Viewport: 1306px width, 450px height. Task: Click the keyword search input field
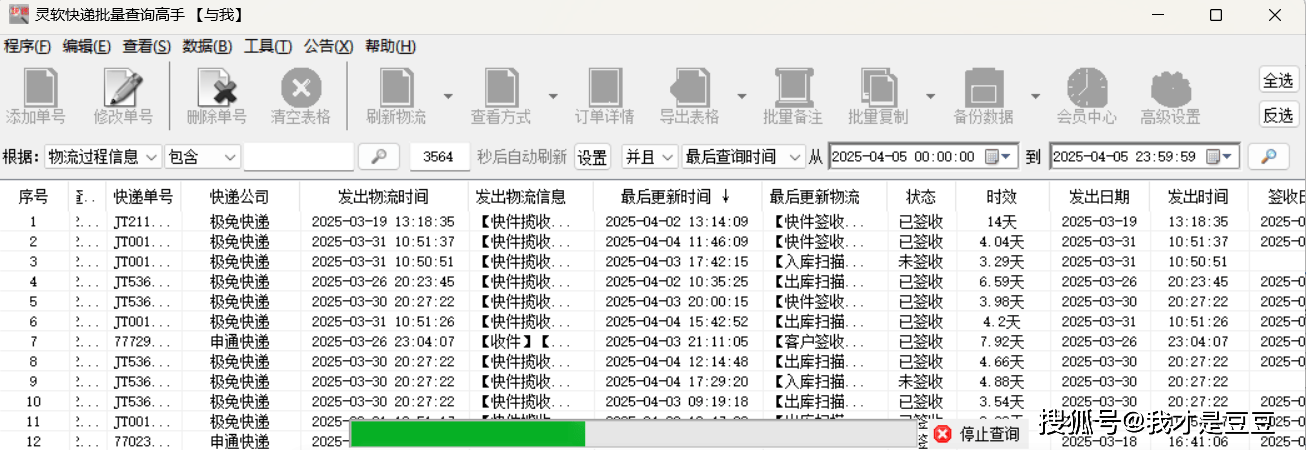(x=299, y=157)
